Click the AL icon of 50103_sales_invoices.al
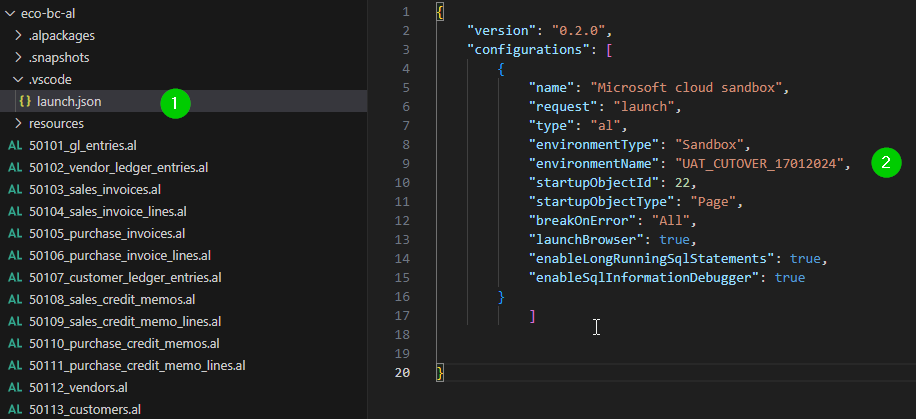This screenshot has width=916, height=419. tap(15, 190)
